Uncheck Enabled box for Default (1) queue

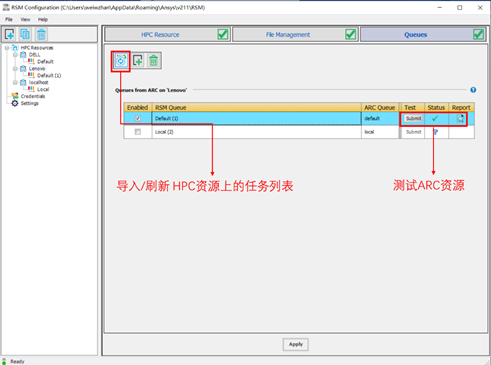click(x=138, y=118)
